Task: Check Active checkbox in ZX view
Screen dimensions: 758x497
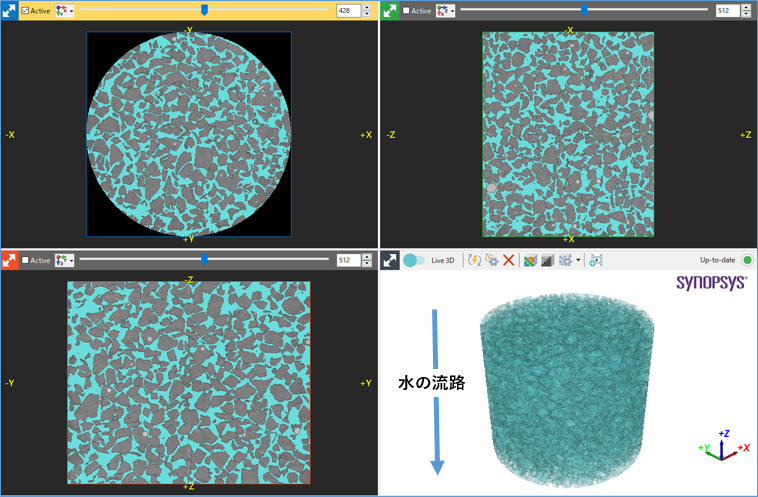Action: pyautogui.click(x=406, y=11)
